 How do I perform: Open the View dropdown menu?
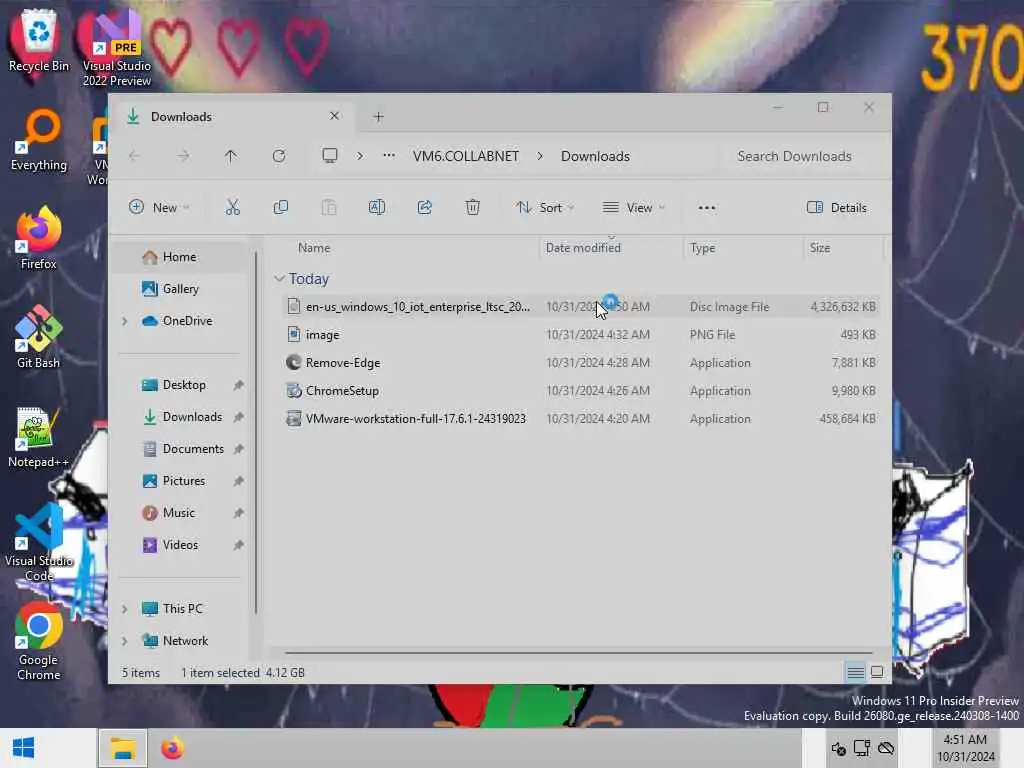[x=633, y=208]
